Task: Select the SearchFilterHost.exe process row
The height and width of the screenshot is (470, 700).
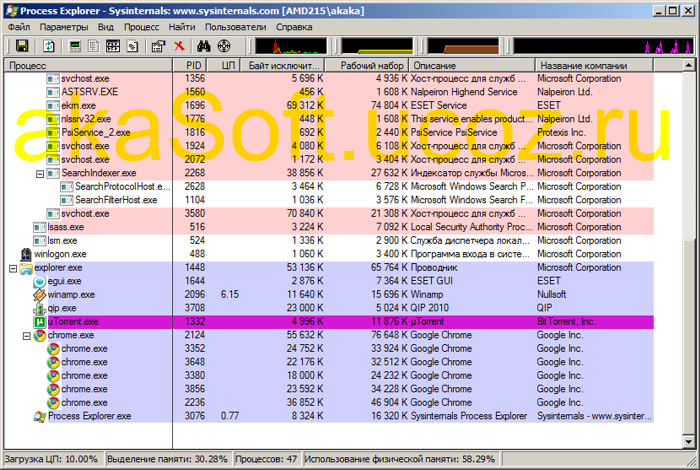Action: 329,200
